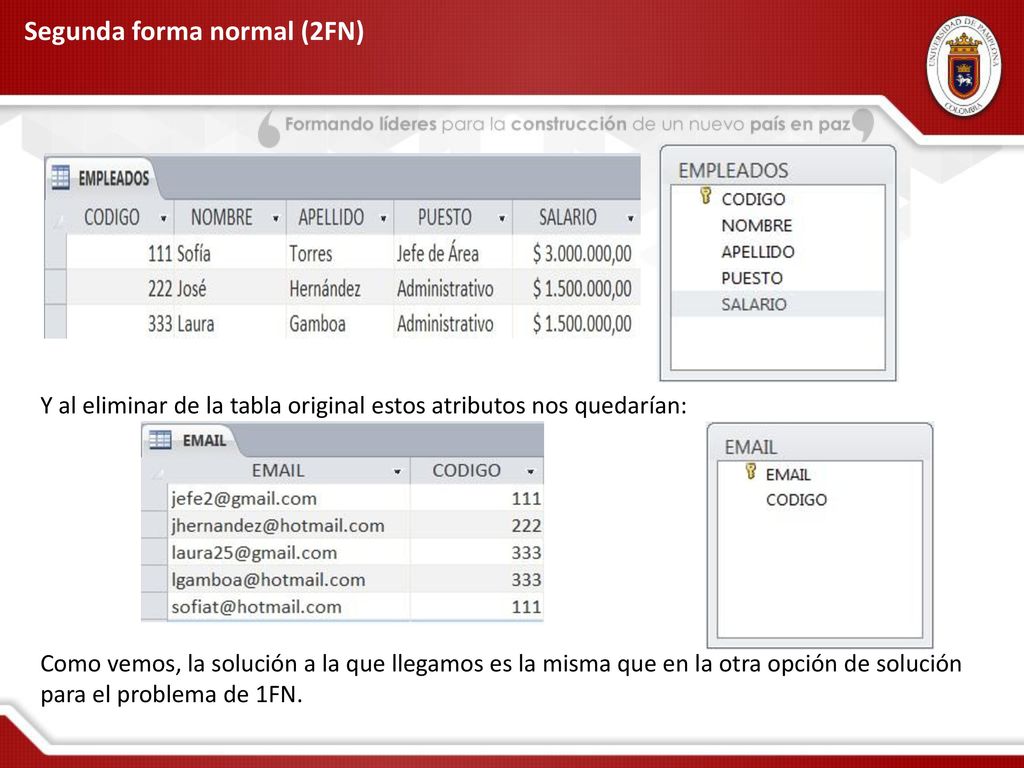The width and height of the screenshot is (1024, 768).
Task: Click the row selector for José's record
Action: (56, 287)
